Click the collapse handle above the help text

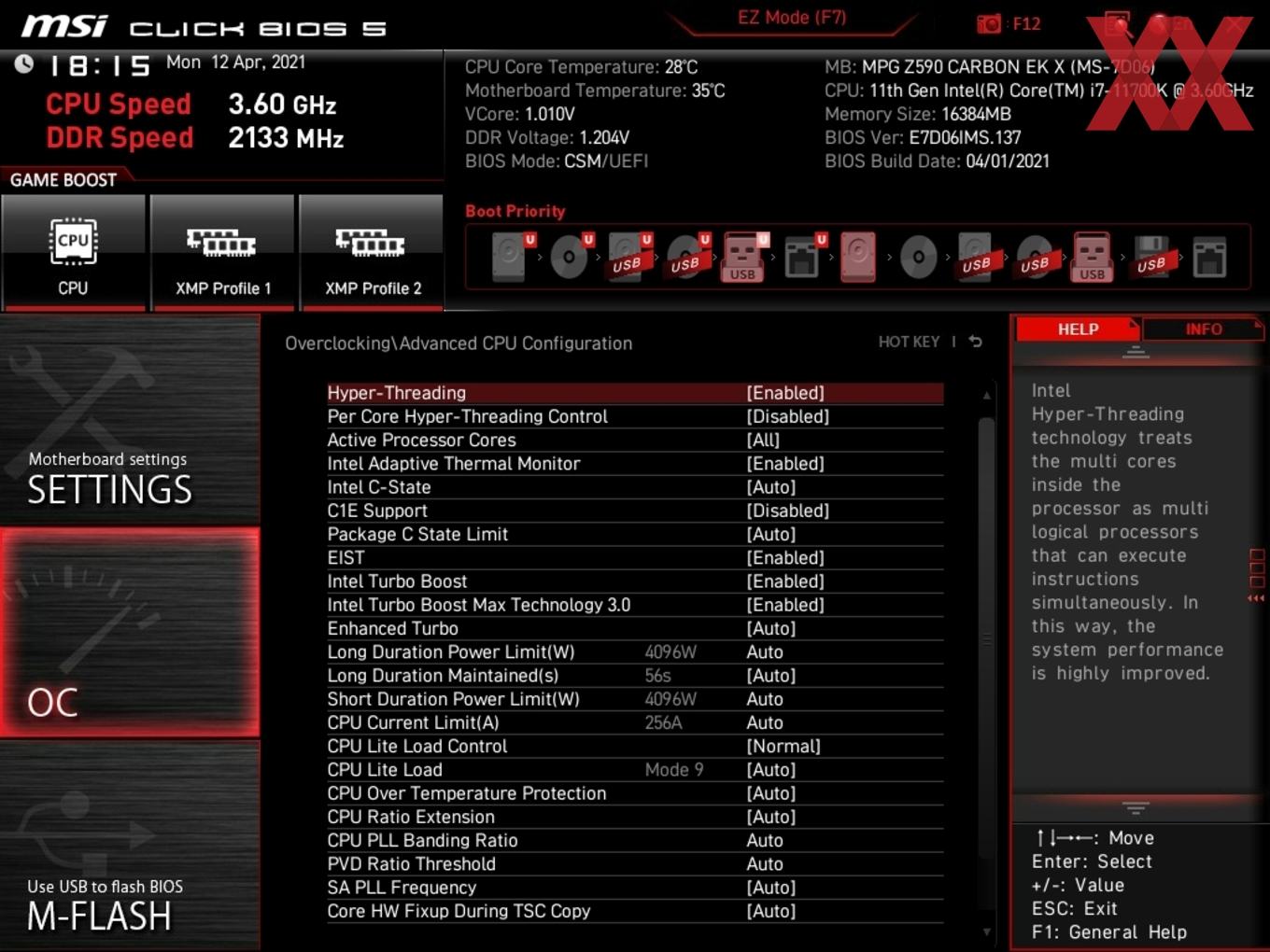tap(1136, 352)
